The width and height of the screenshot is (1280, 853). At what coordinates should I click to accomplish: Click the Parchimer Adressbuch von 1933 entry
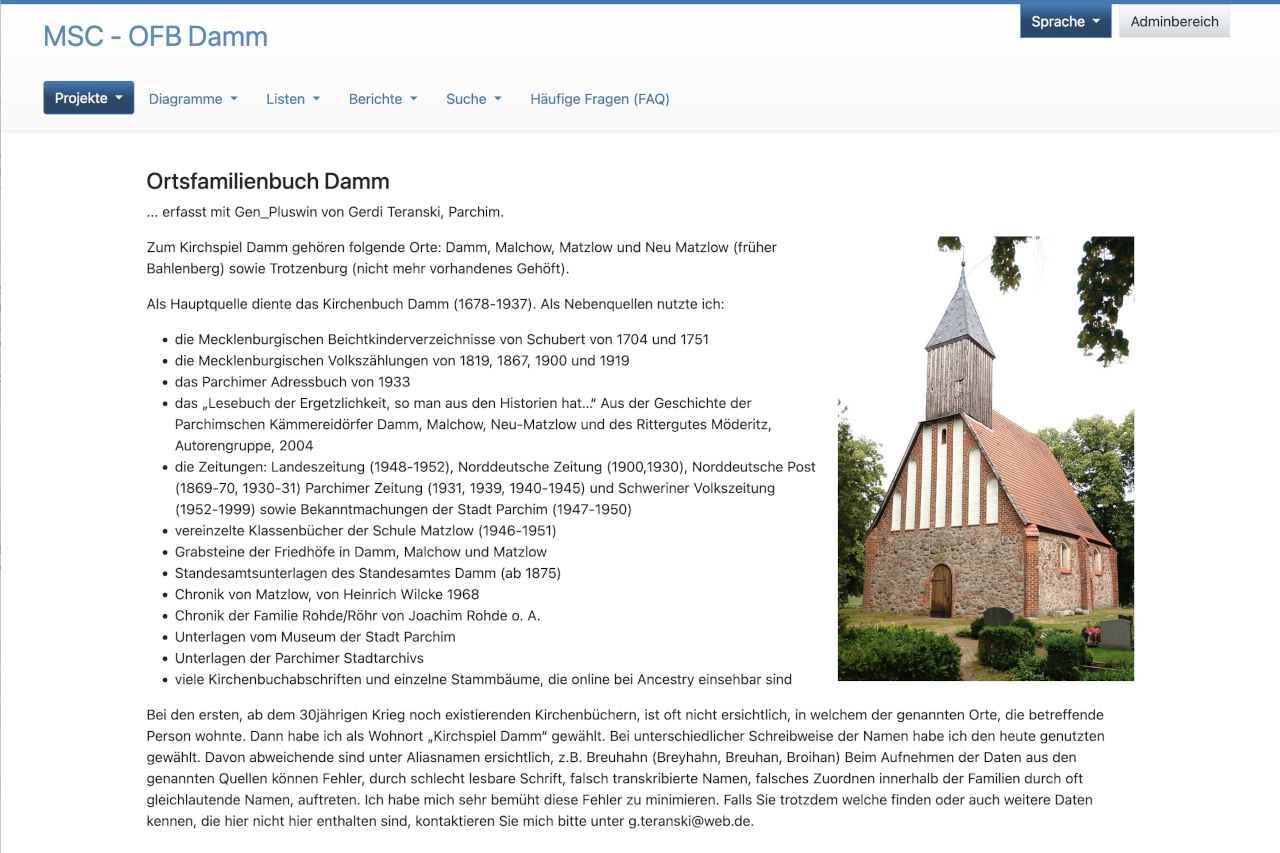click(x=292, y=382)
